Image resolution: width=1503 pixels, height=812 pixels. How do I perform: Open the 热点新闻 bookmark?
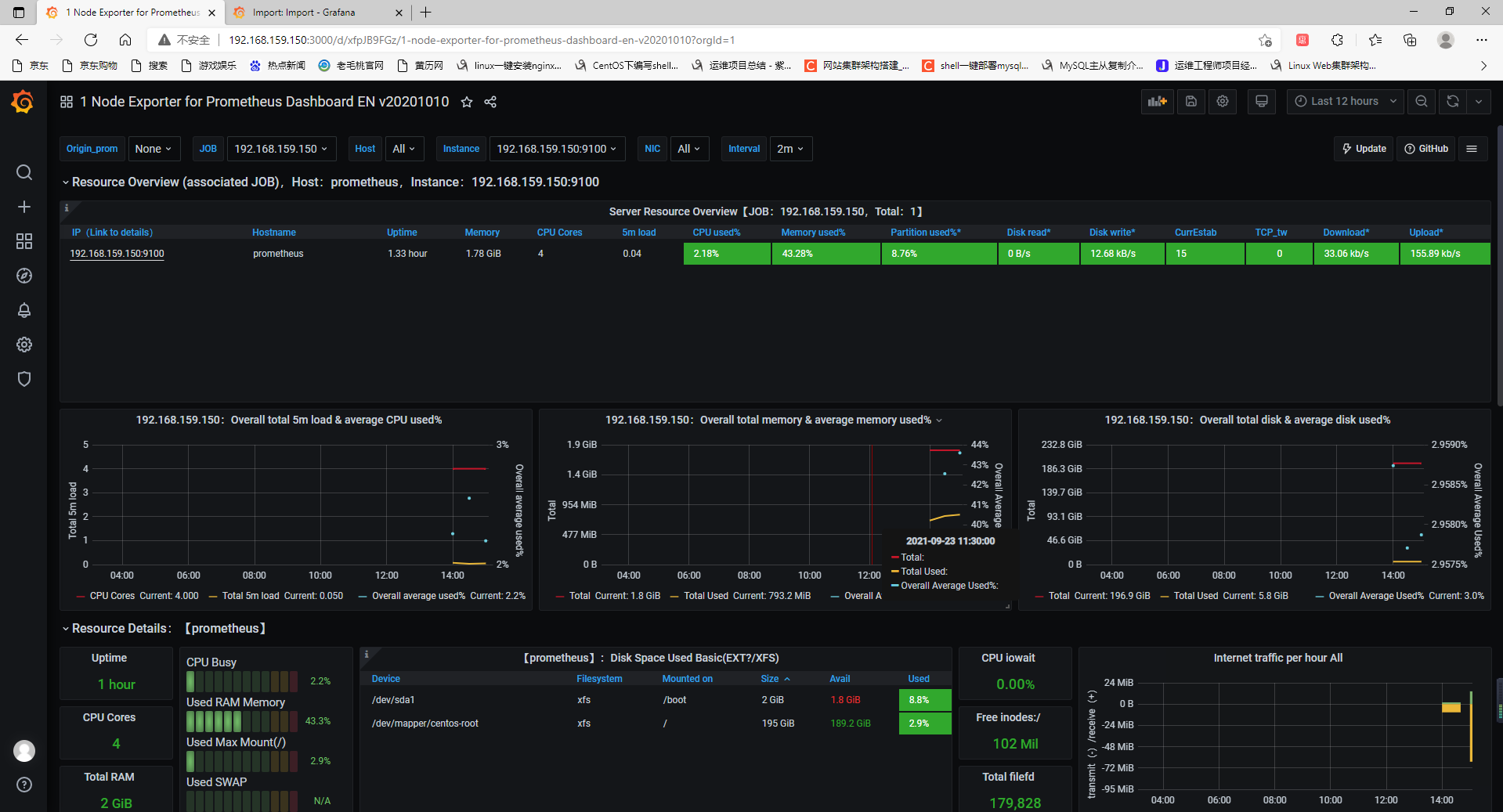(x=277, y=66)
